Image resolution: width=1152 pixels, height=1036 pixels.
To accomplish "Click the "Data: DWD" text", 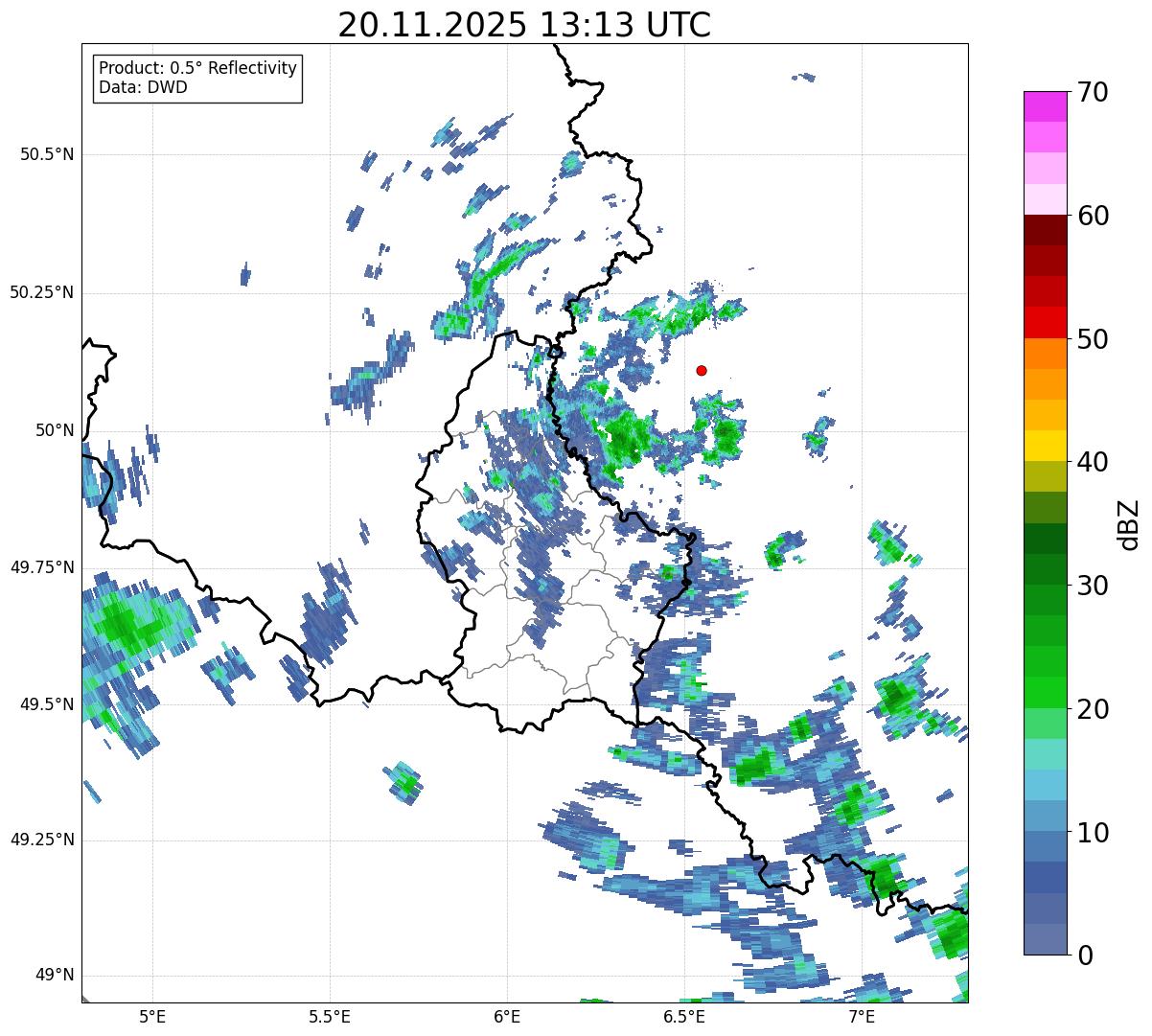I will point(143,87).
